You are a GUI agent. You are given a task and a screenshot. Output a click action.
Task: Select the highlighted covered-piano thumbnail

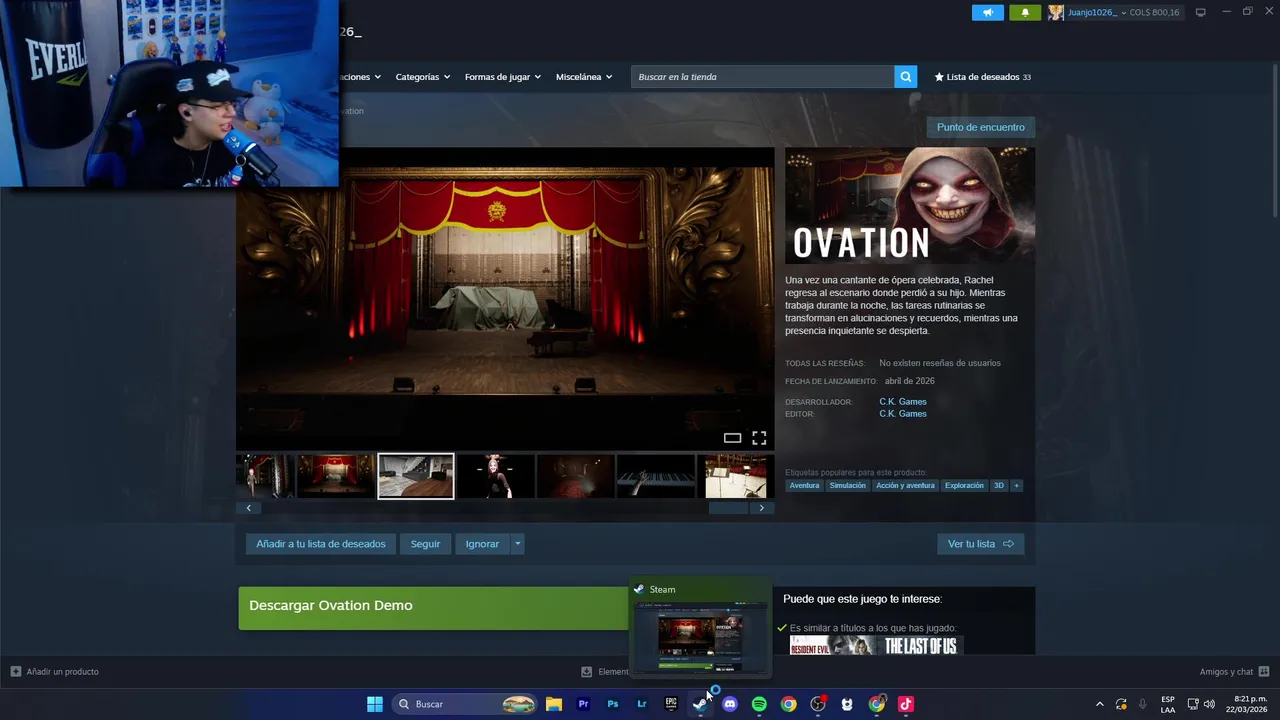tap(416, 476)
